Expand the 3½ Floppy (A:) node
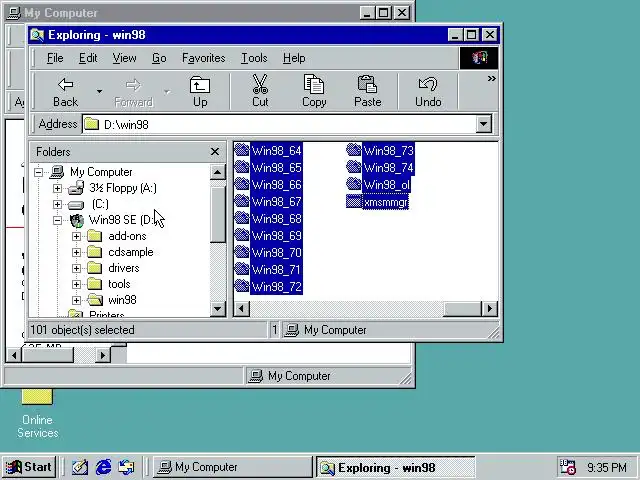The width and height of the screenshot is (640, 480). click(x=57, y=188)
